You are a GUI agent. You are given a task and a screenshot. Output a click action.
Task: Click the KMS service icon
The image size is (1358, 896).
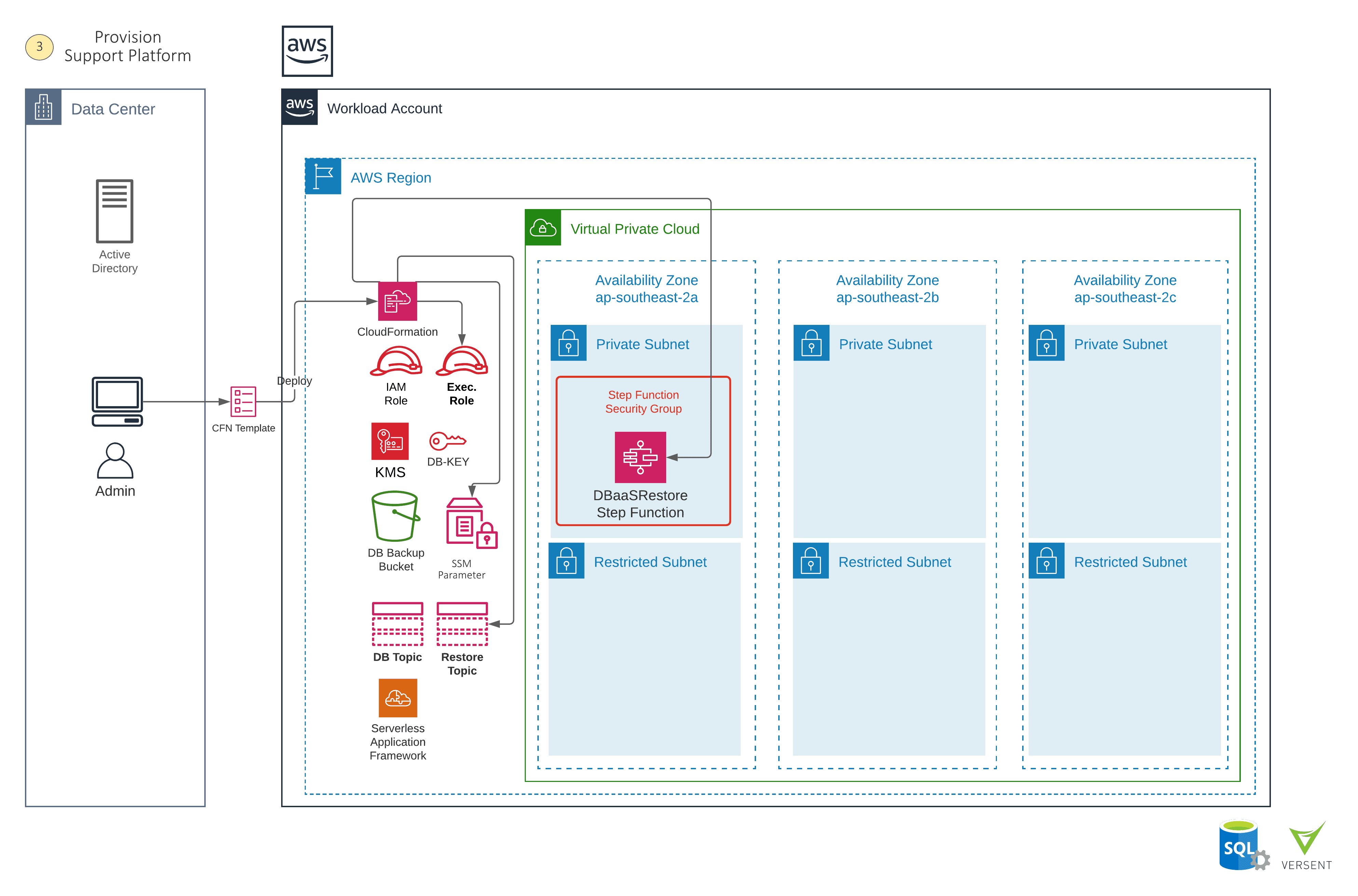pyautogui.click(x=390, y=441)
